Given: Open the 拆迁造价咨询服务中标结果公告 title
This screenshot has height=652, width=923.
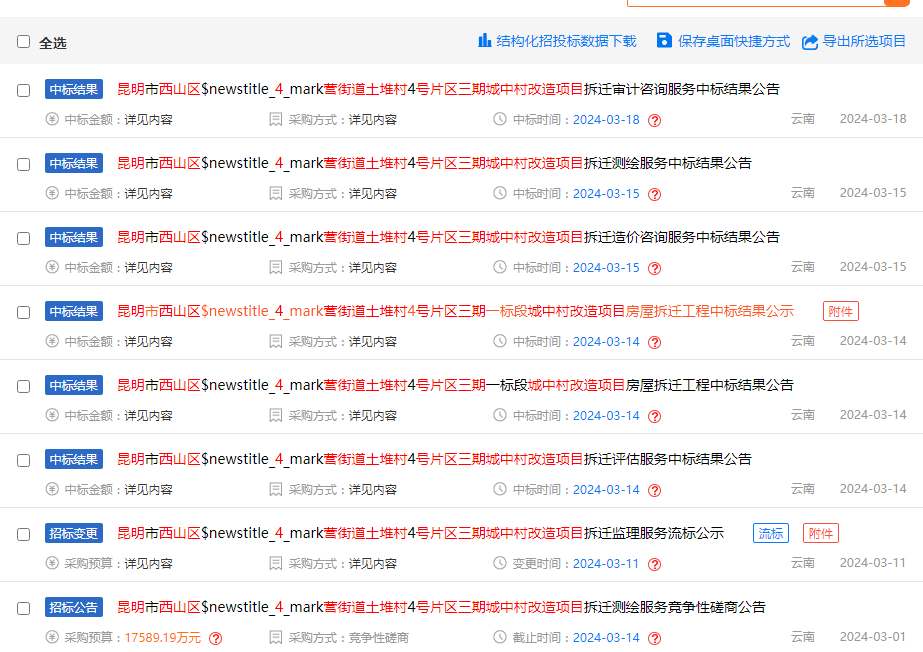Looking at the screenshot, I should click(448, 237).
